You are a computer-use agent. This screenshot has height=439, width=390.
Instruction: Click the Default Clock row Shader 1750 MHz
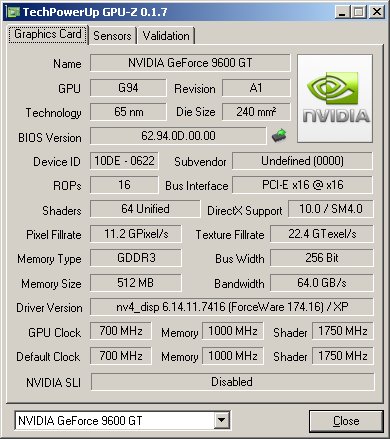[x=343, y=356]
